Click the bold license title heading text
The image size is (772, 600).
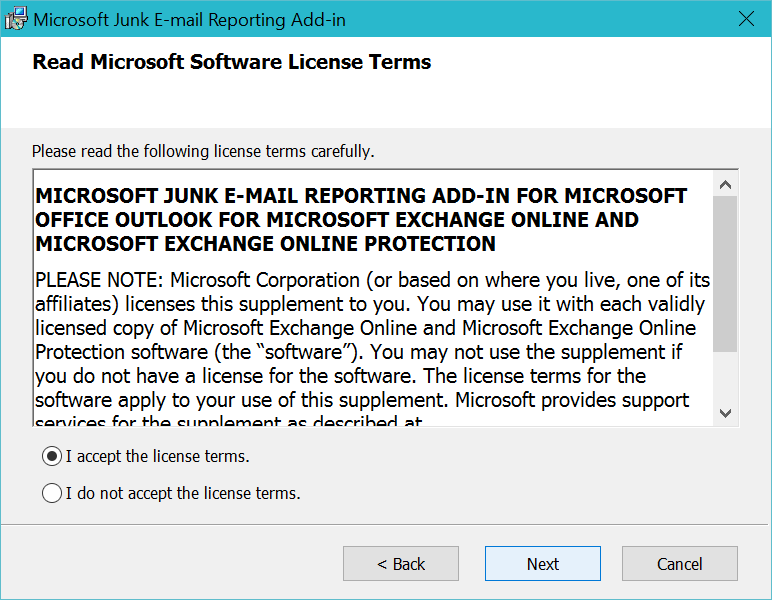click(360, 219)
